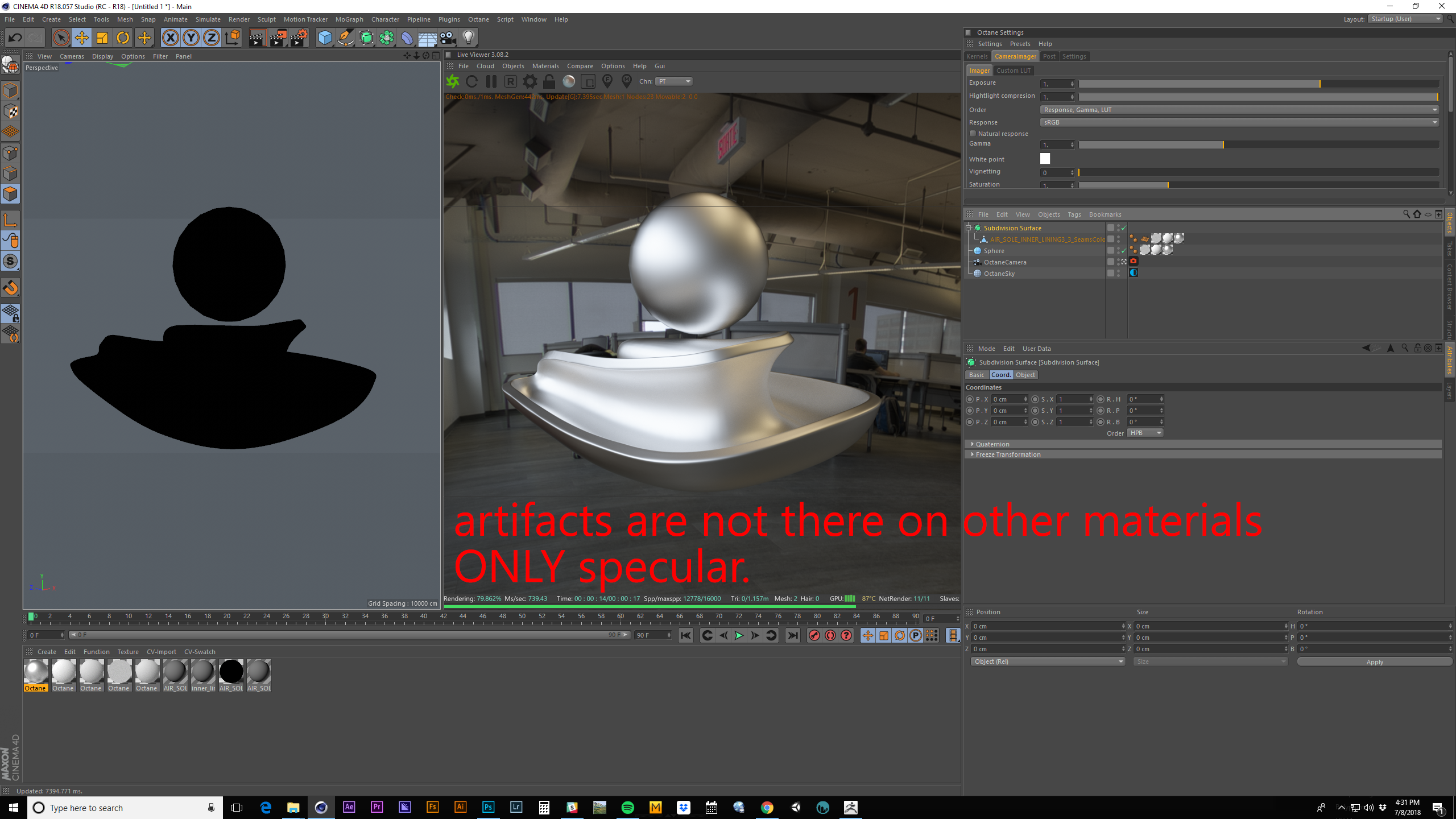Click the Light bulb icon
Viewport: 1456px width, 819px height.
click(x=469, y=38)
